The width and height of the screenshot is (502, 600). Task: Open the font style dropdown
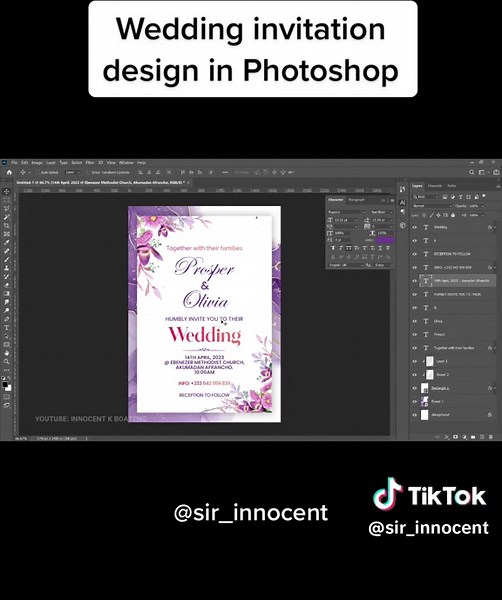(381, 212)
